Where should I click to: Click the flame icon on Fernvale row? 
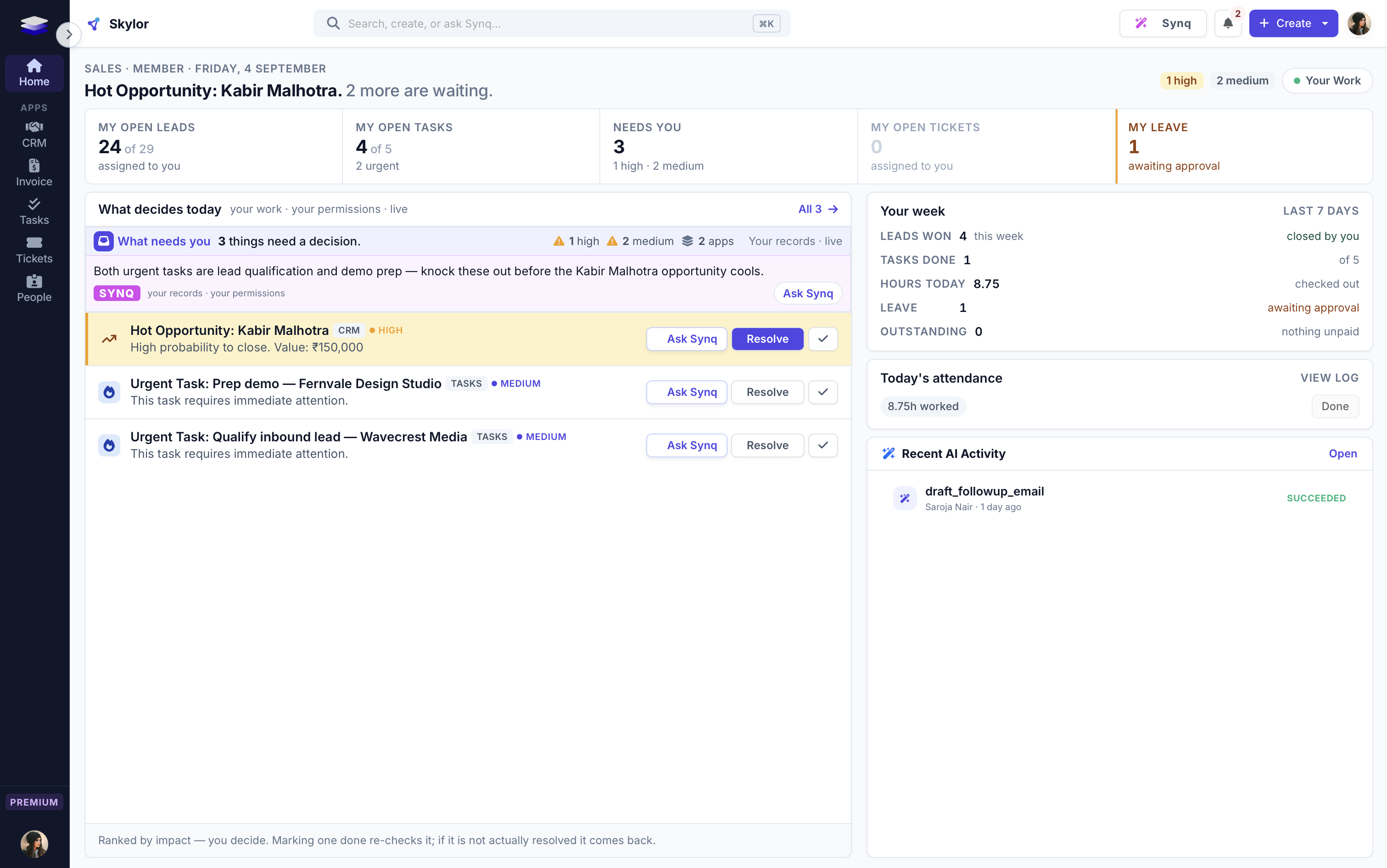coord(109,392)
